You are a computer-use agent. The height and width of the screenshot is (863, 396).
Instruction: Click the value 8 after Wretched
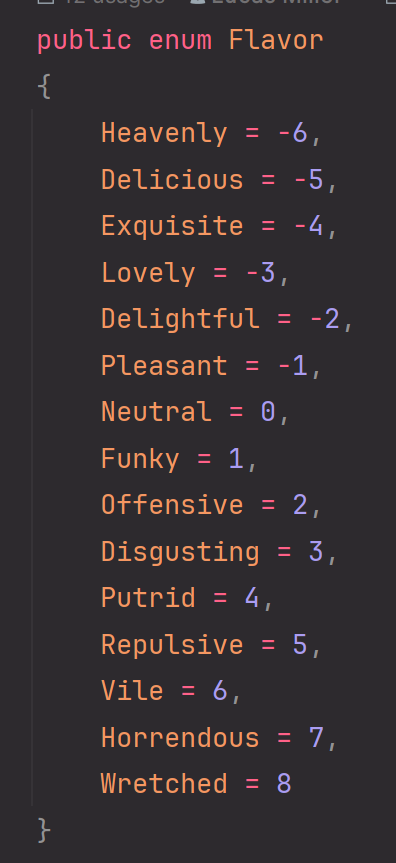284,784
